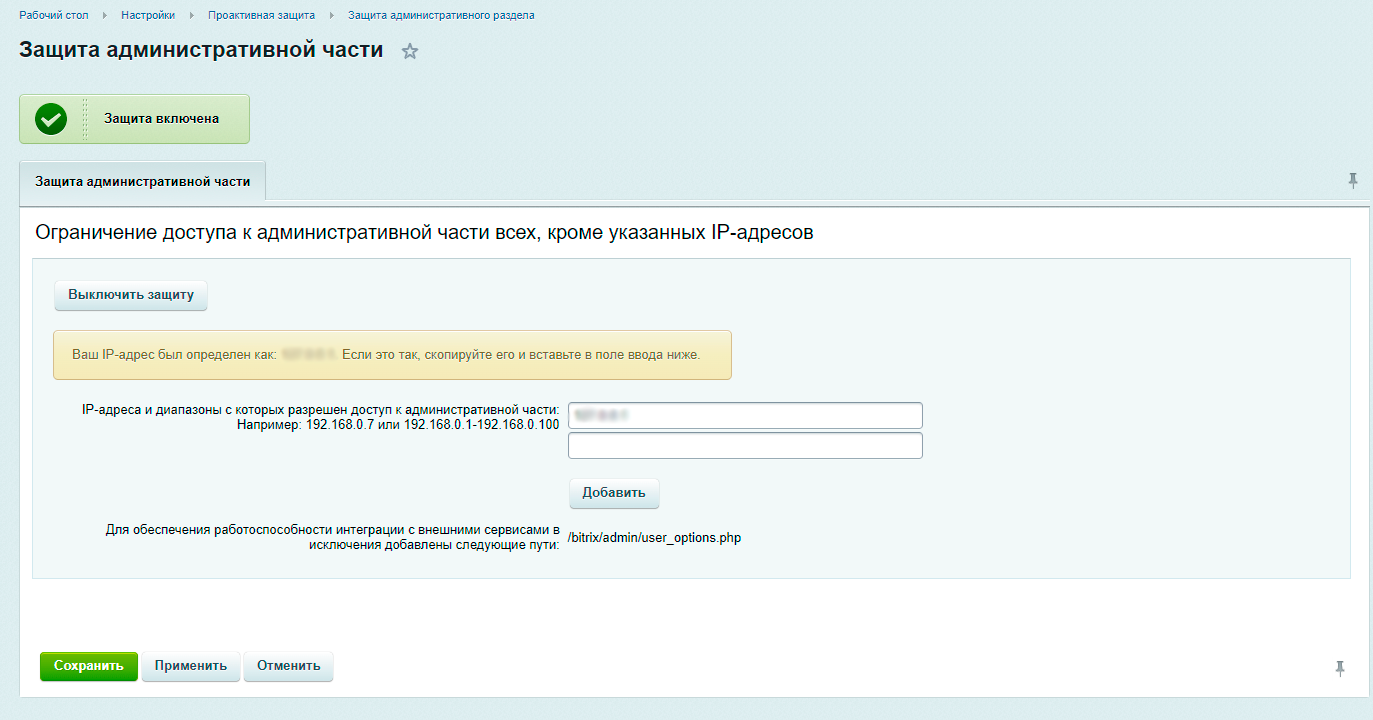Focus the empty second IP address field
The height and width of the screenshot is (720, 1373).
tap(745, 445)
